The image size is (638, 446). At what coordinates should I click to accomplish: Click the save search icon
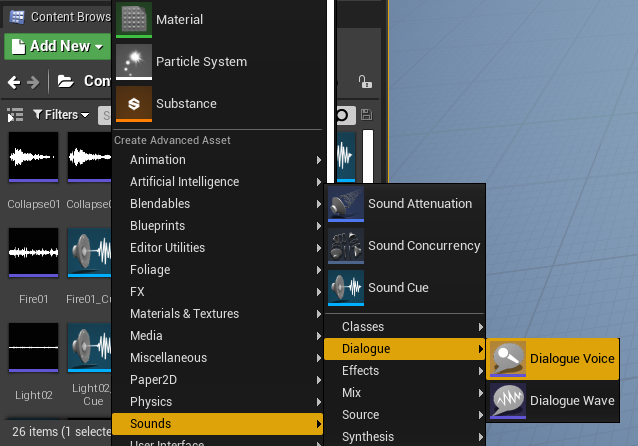(x=366, y=115)
